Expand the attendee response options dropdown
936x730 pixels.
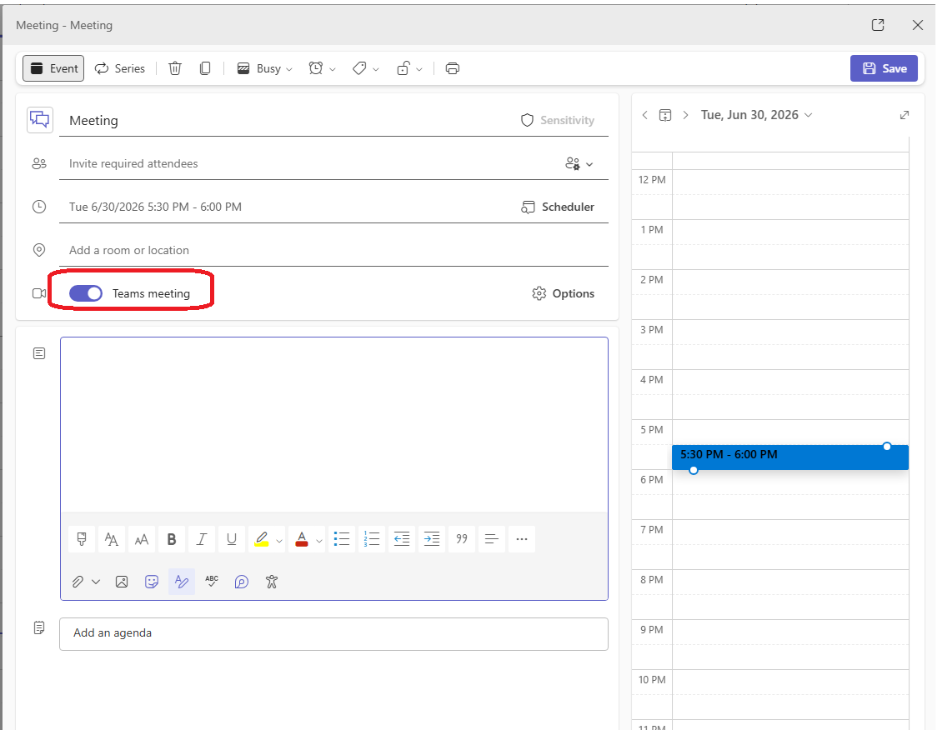click(x=579, y=164)
